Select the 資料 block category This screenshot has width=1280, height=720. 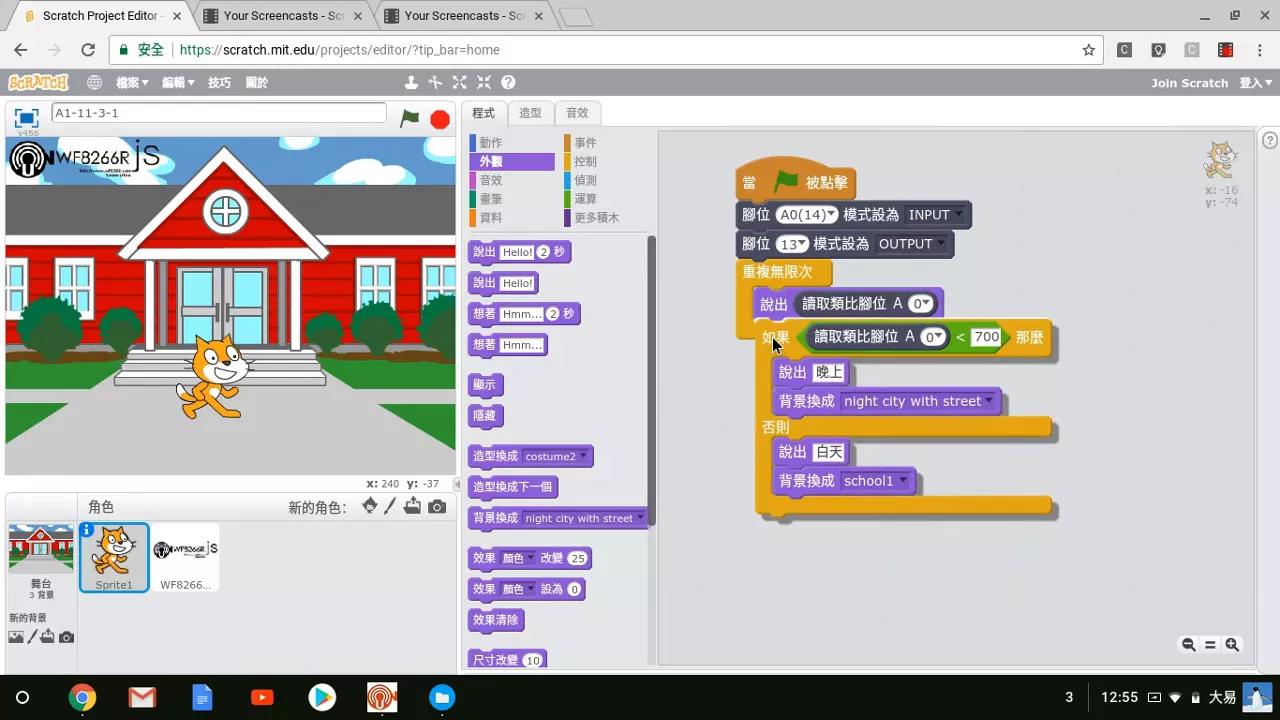(512, 217)
